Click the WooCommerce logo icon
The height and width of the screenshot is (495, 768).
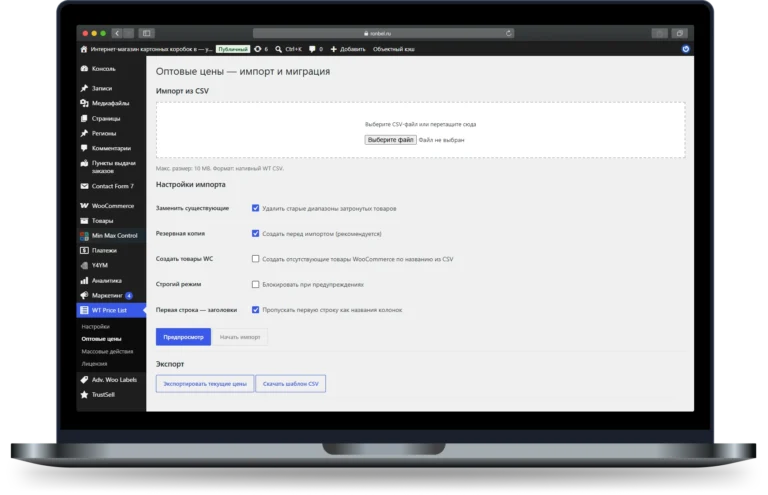[84, 206]
